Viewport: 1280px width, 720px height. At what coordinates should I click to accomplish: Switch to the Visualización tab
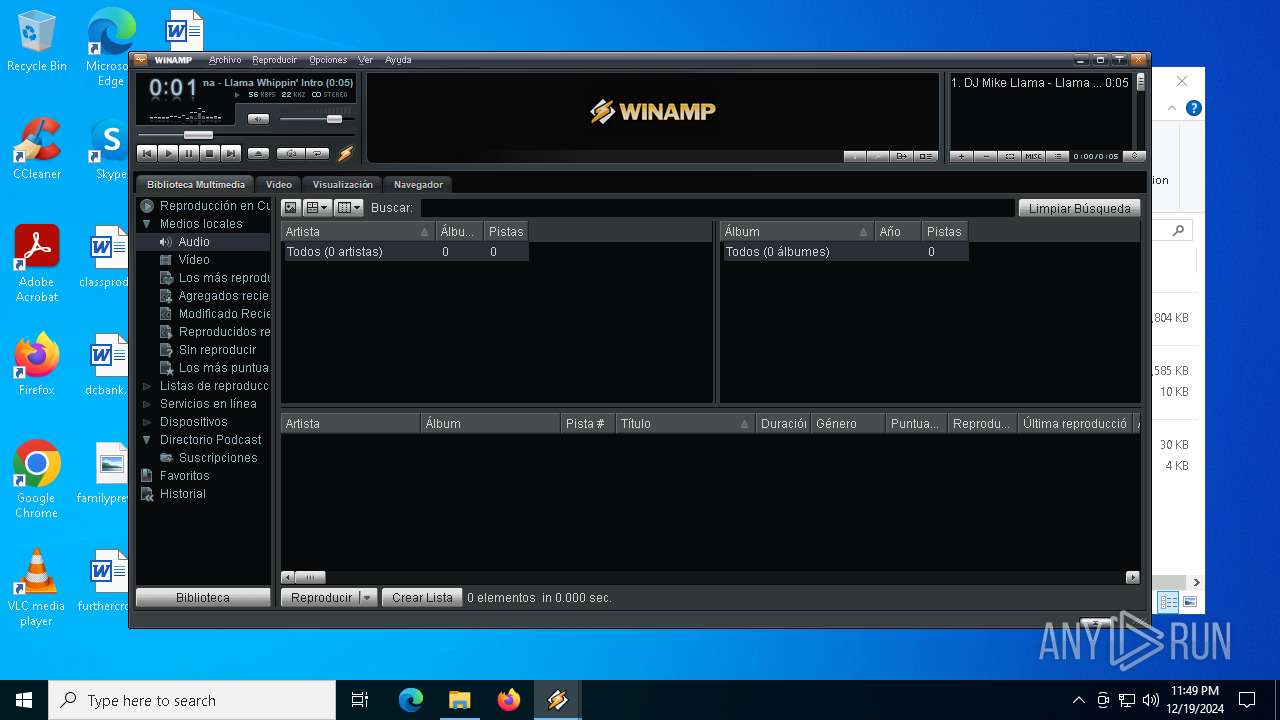pos(343,184)
